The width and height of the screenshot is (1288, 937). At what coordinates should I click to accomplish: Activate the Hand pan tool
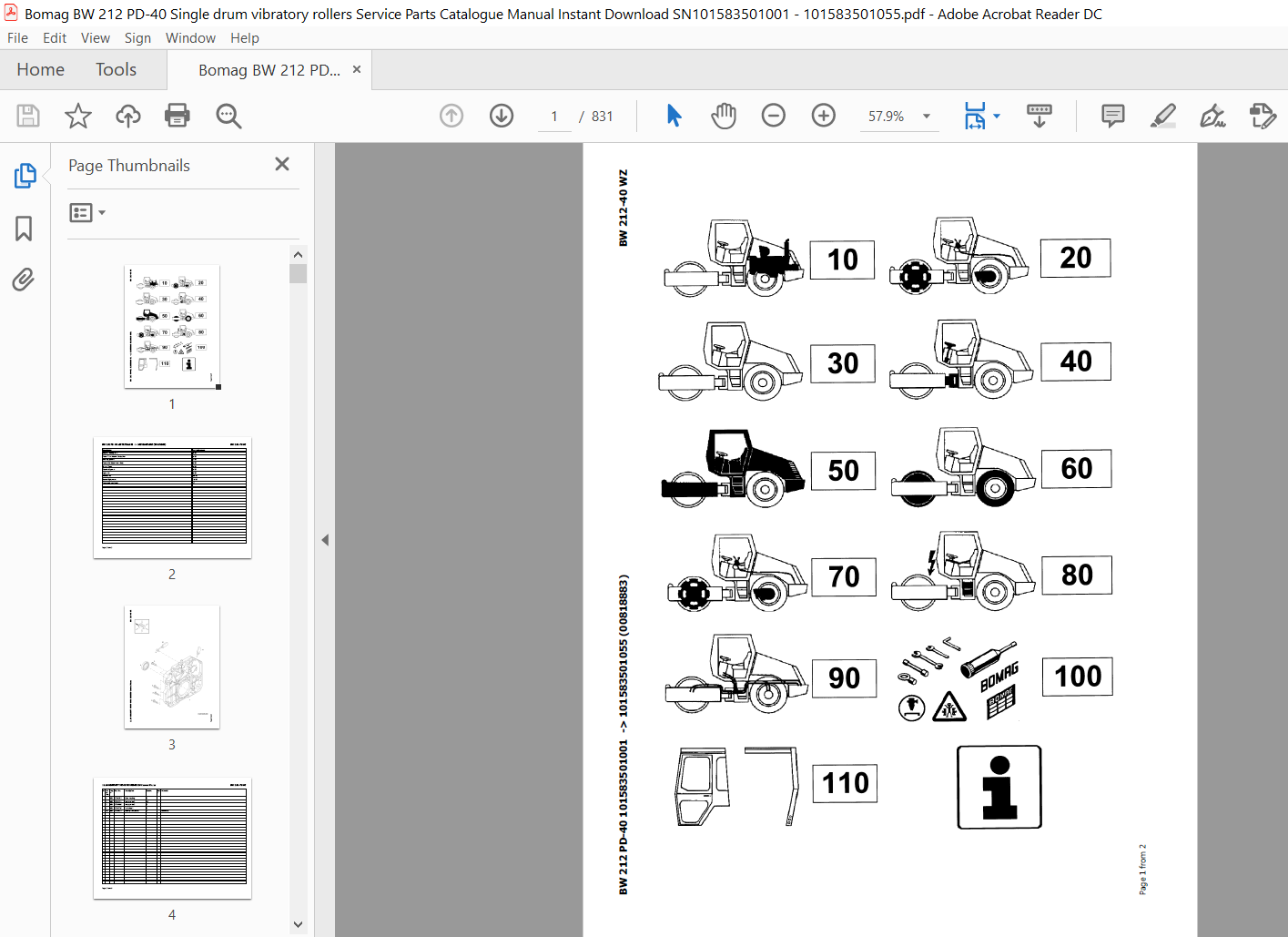[x=724, y=116]
